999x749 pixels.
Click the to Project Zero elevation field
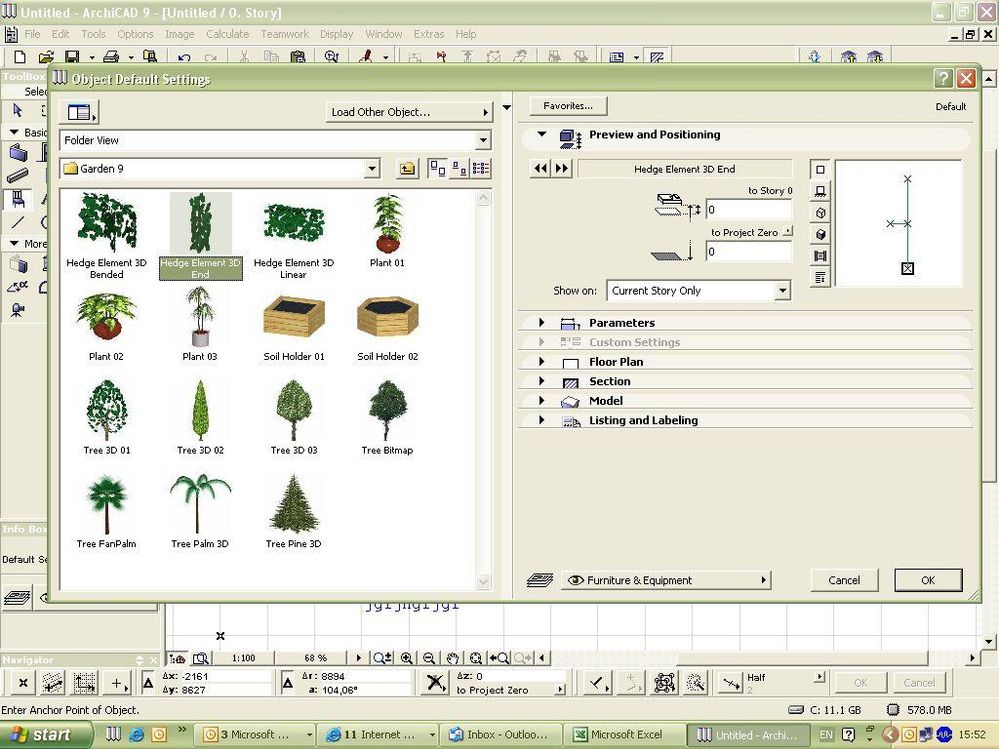coord(749,252)
